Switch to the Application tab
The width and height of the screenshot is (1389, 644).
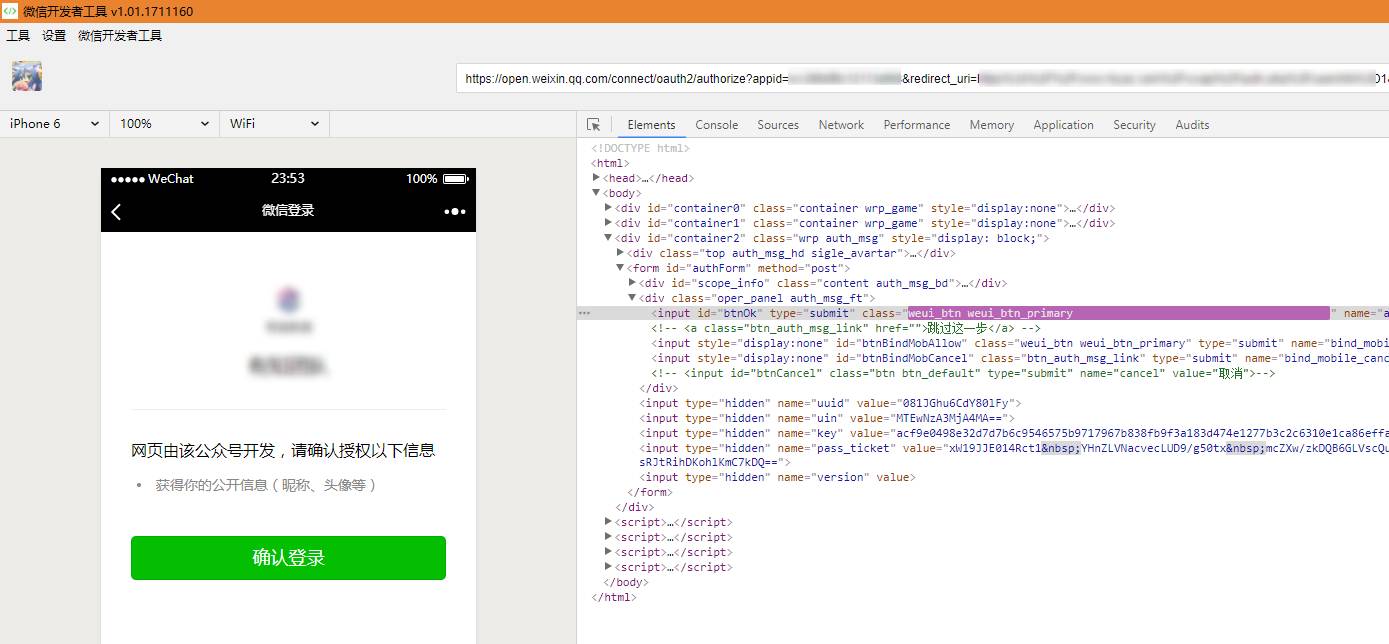[x=1064, y=125]
